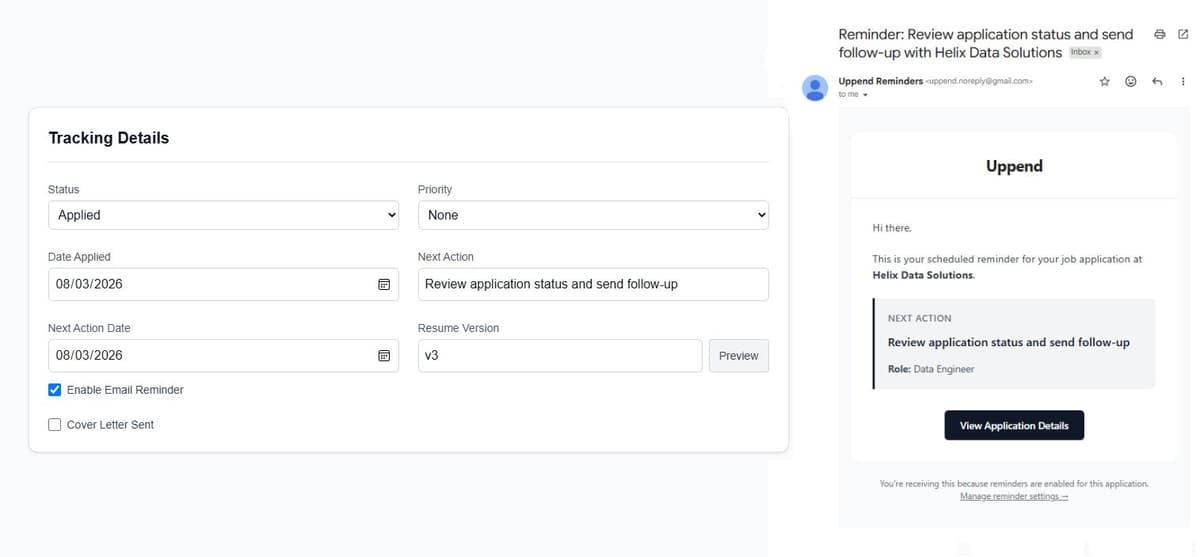The image size is (1200, 557).
Task: Star the Uppend Reminders email
Action: coord(1105,81)
